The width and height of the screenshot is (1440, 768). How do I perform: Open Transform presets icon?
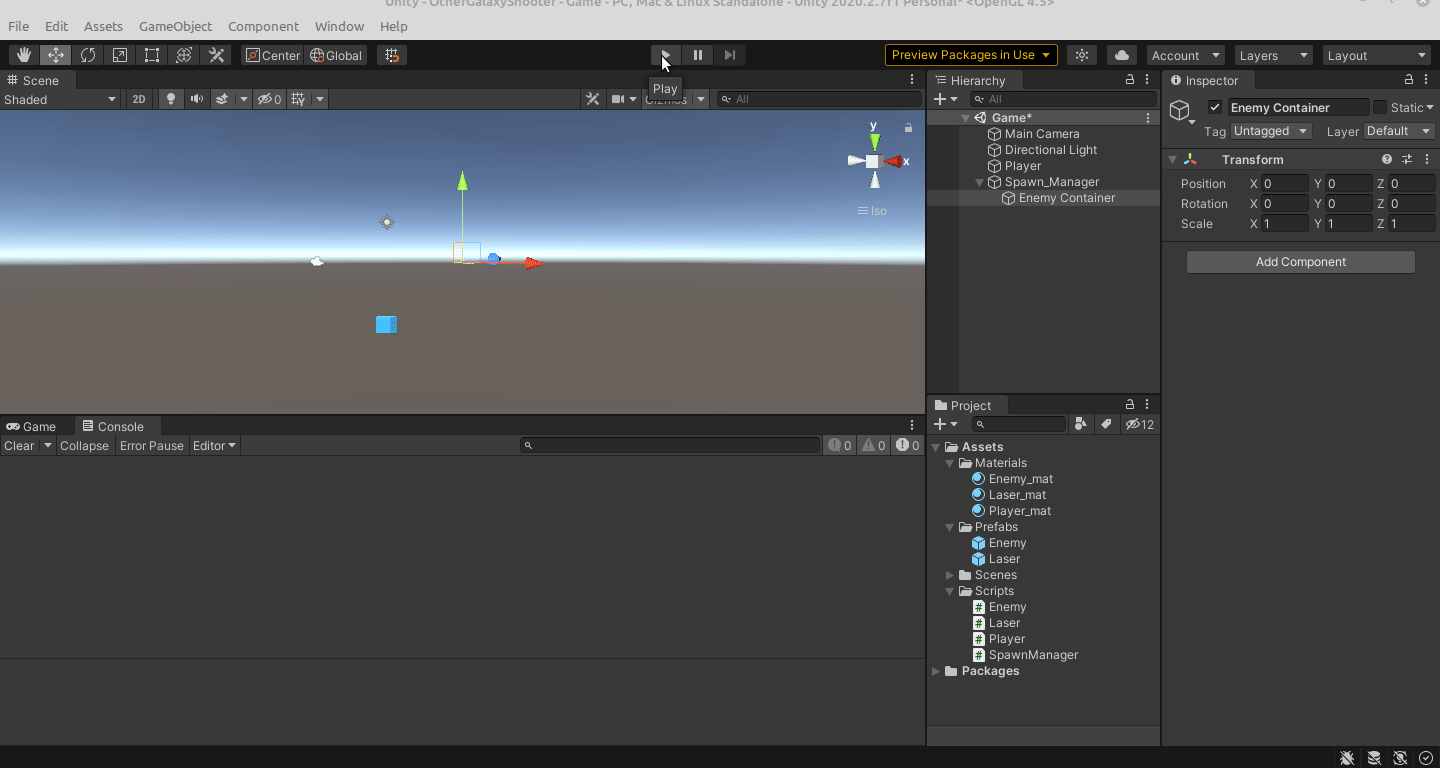tap(1407, 159)
